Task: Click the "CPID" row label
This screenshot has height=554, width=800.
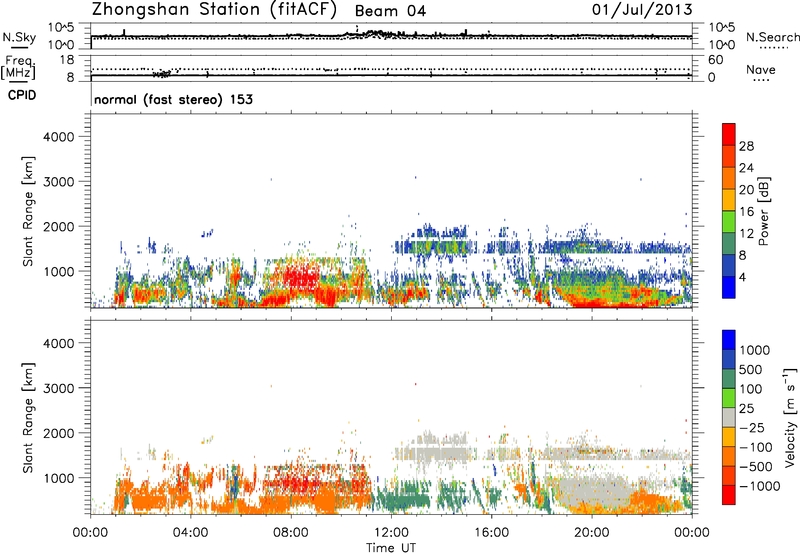Action: pyautogui.click(x=22, y=95)
